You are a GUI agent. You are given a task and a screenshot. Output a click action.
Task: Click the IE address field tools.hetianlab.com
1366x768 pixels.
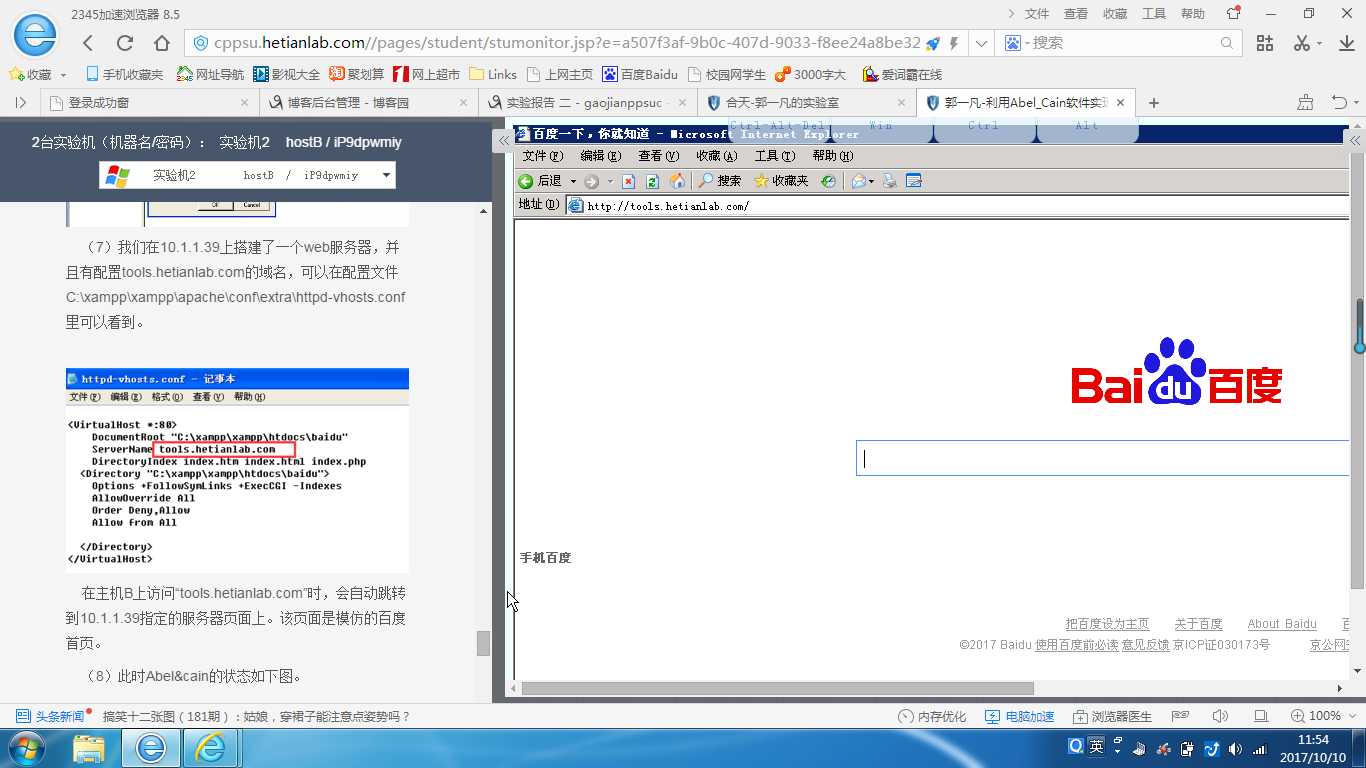[958, 206]
